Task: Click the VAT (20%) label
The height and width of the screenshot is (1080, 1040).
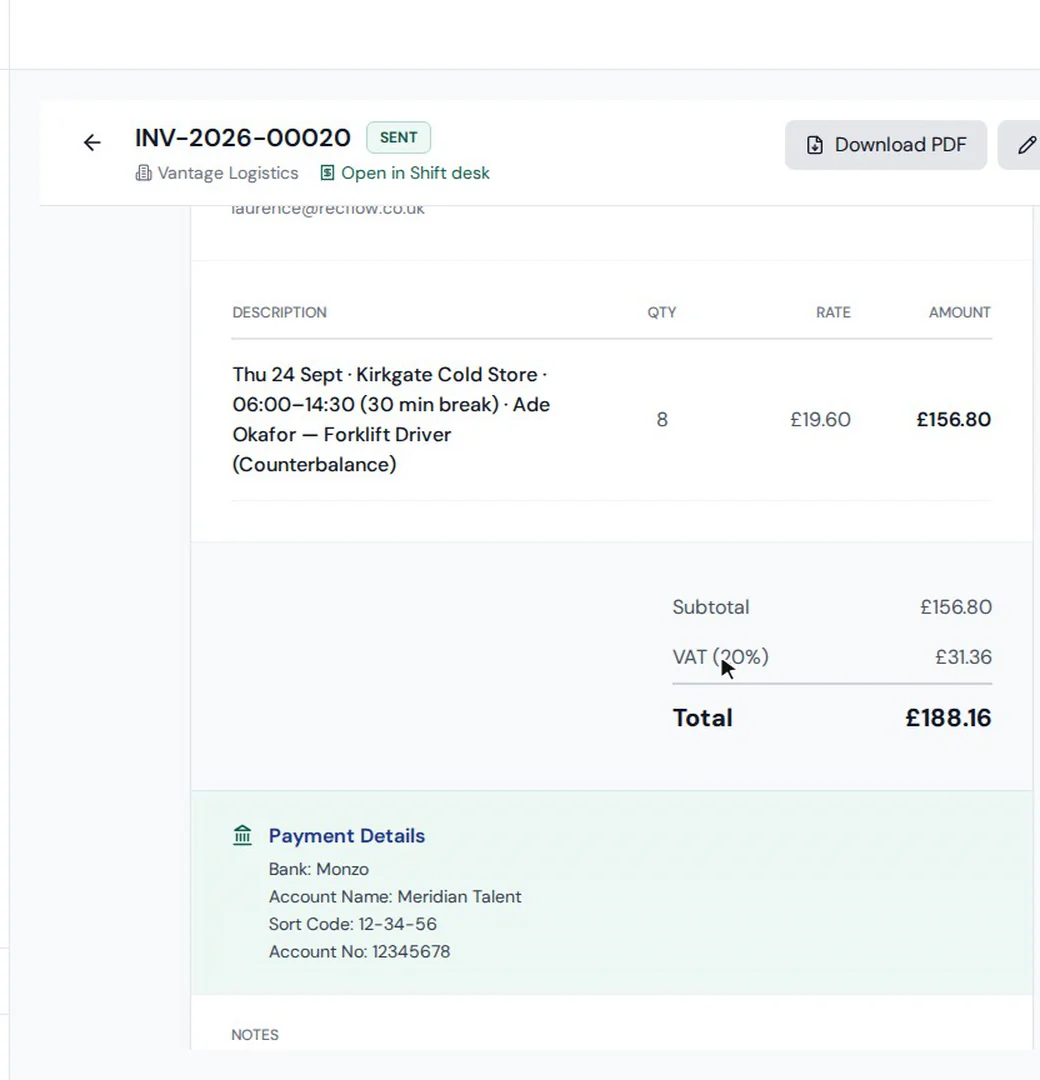Action: pyautogui.click(x=720, y=657)
